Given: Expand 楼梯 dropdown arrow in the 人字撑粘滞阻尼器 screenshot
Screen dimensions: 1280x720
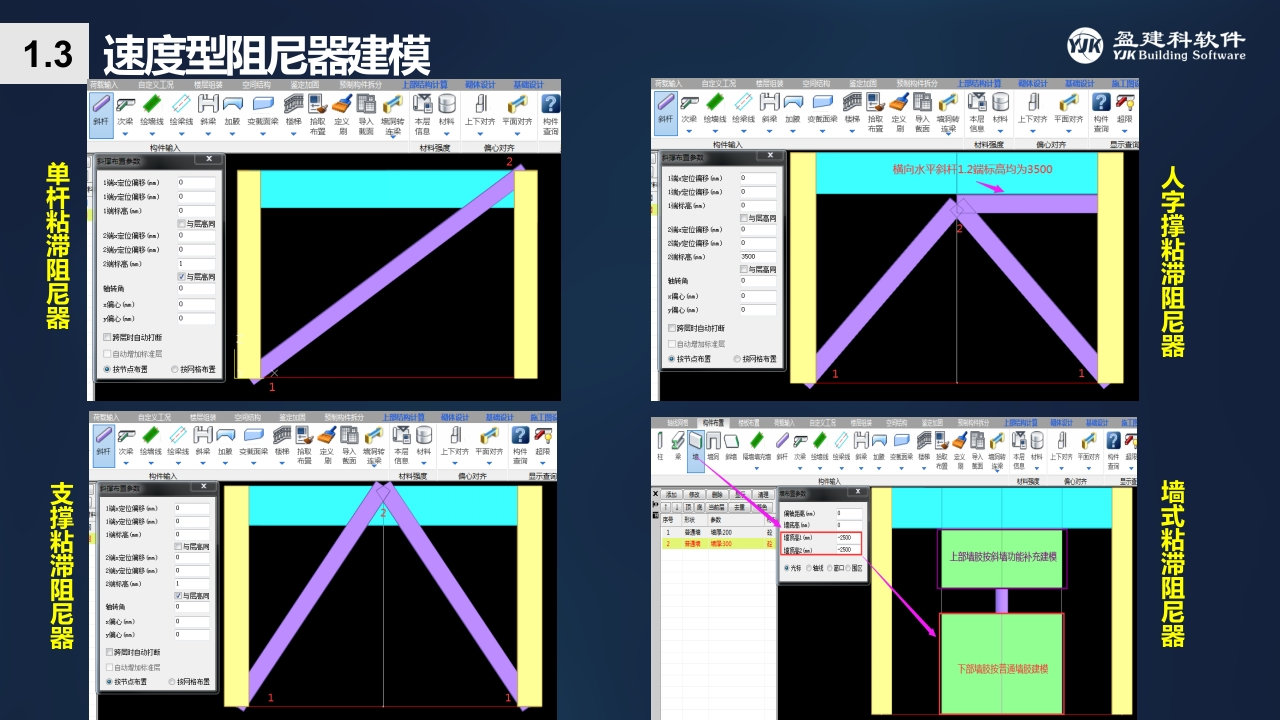Looking at the screenshot, I should (x=852, y=132).
